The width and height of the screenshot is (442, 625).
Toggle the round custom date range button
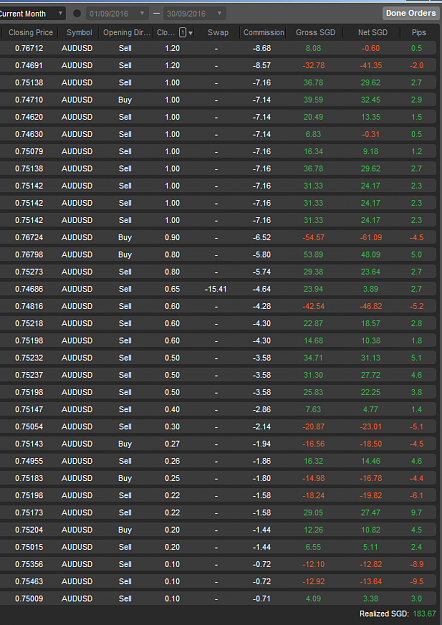pyautogui.click(x=77, y=14)
